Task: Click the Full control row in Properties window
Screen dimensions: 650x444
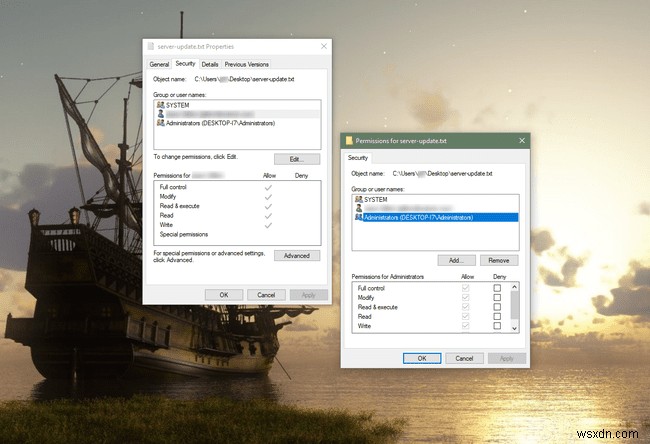Action: point(238,187)
